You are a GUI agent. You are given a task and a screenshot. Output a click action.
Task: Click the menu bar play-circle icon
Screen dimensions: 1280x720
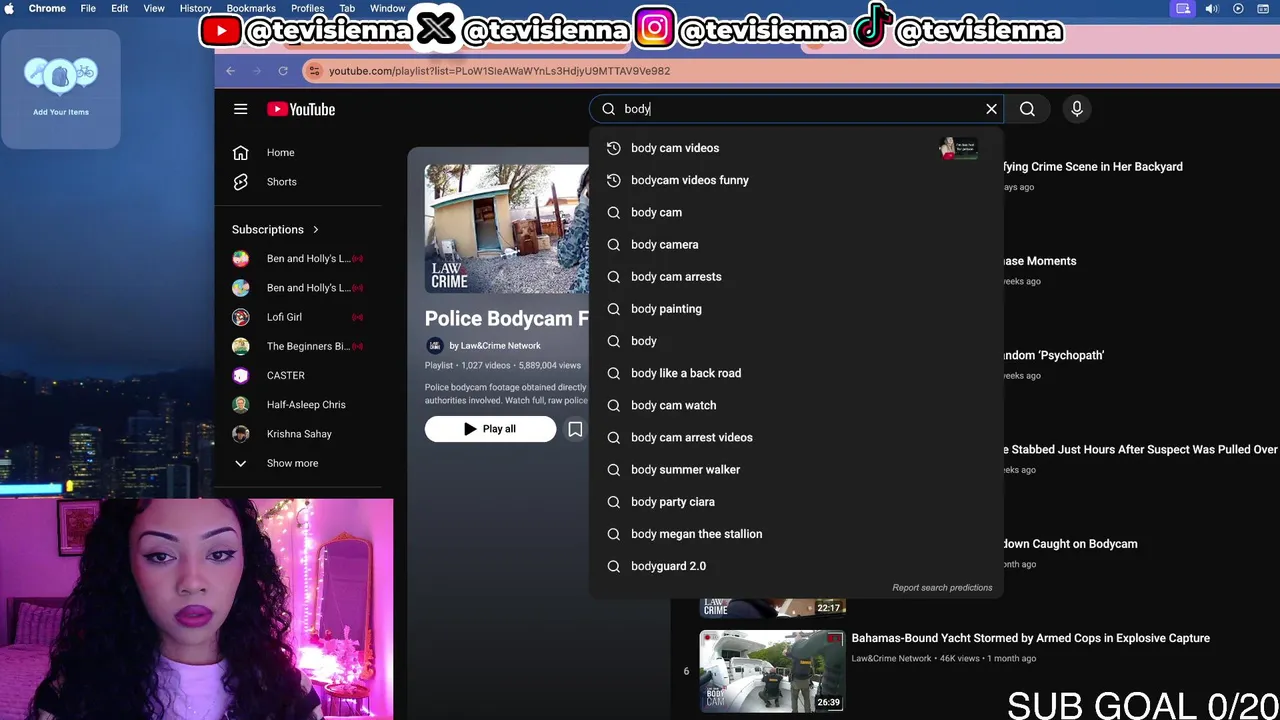[x=1238, y=9]
